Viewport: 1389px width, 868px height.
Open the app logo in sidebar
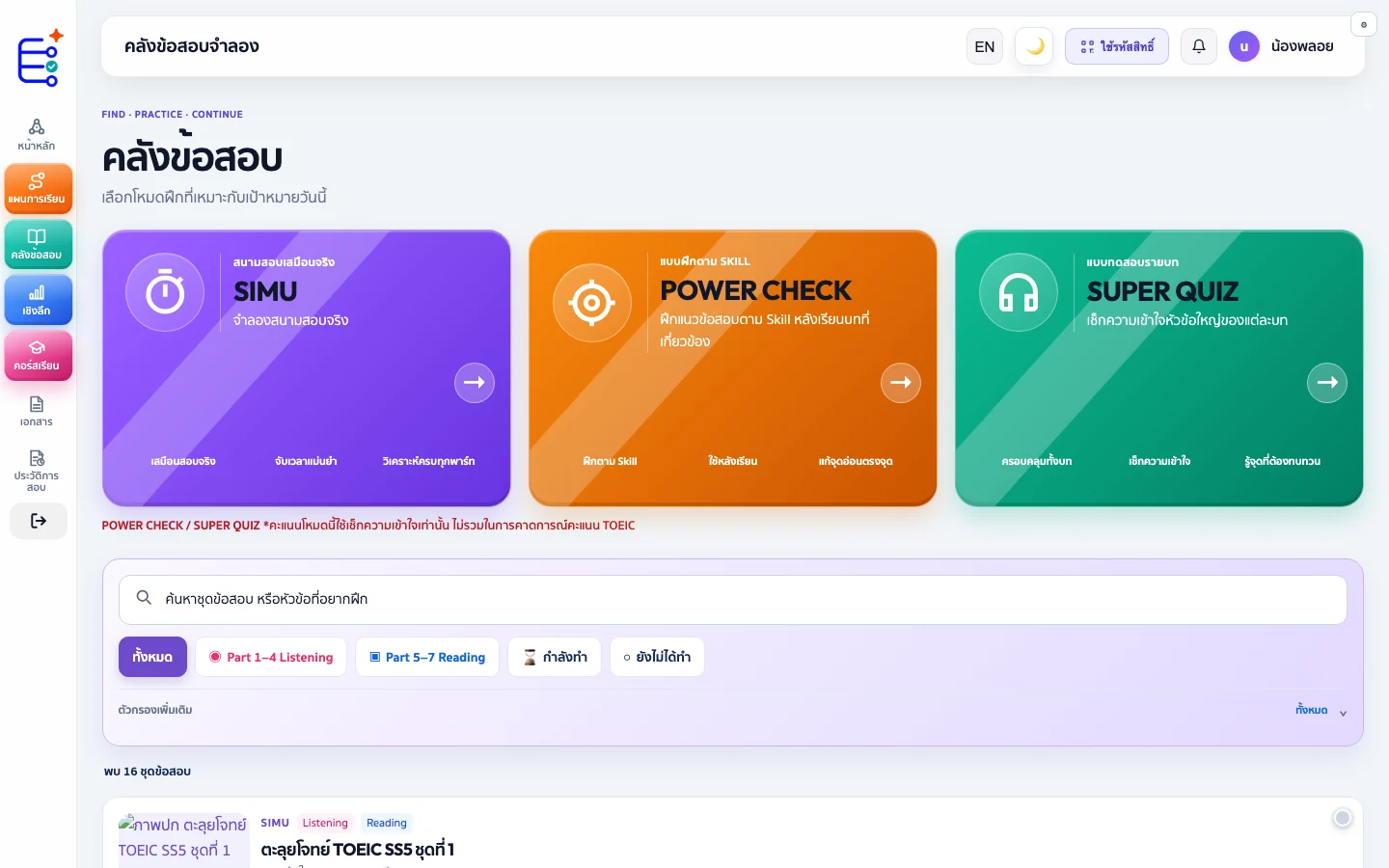click(x=40, y=57)
